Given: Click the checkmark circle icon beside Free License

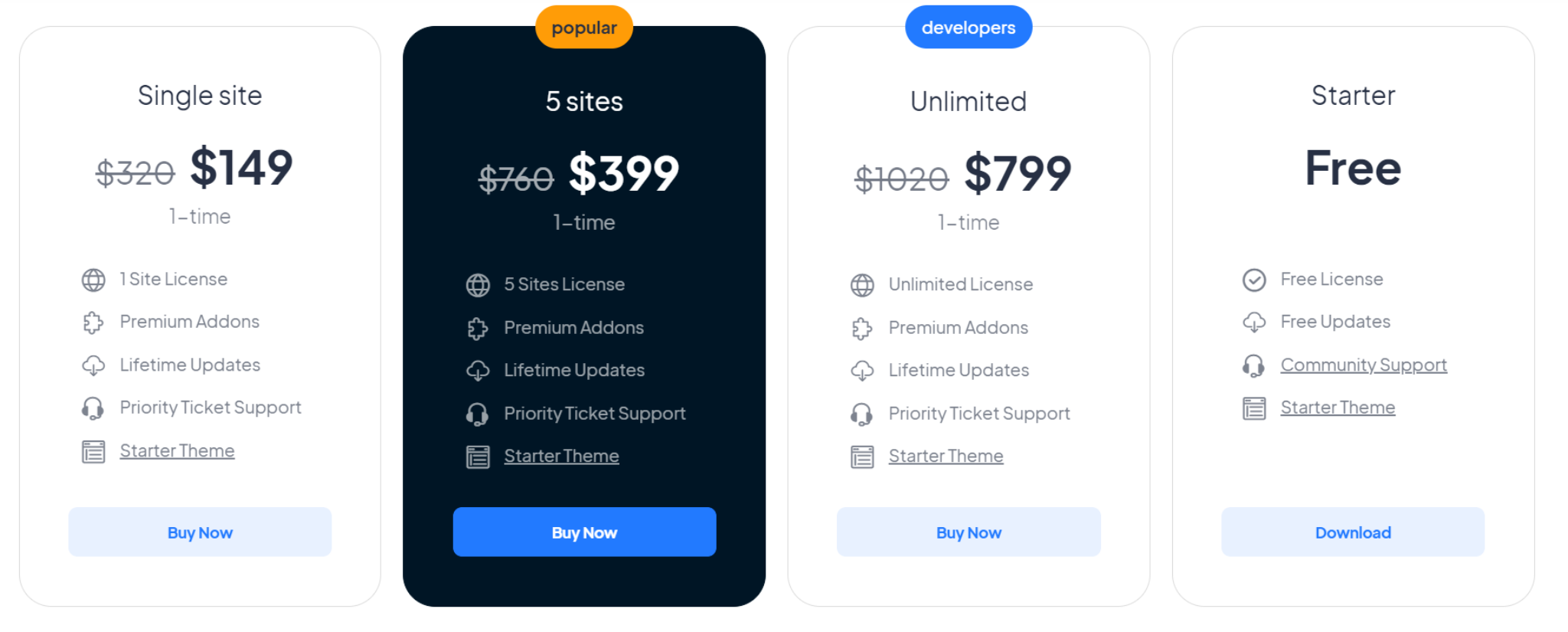Looking at the screenshot, I should coord(1254,280).
